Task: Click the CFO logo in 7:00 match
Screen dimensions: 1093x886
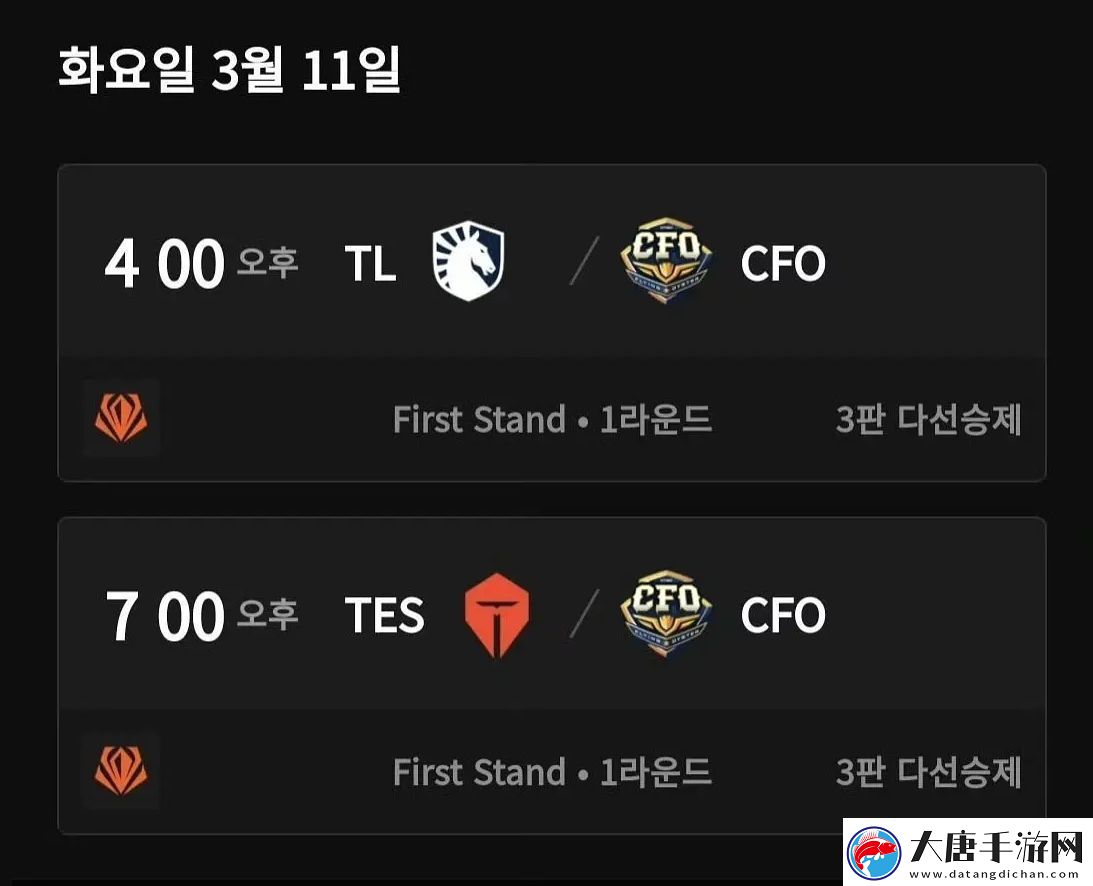Action: pyautogui.click(x=666, y=612)
